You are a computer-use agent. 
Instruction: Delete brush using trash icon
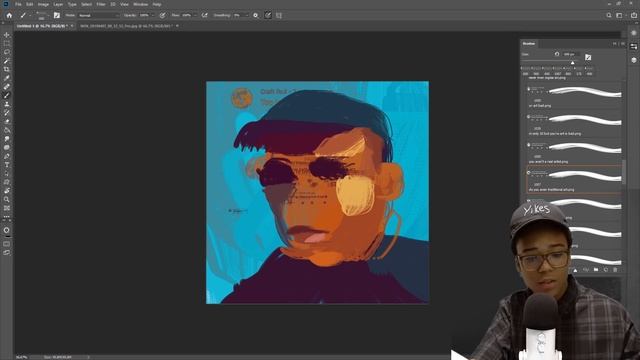(x=616, y=270)
